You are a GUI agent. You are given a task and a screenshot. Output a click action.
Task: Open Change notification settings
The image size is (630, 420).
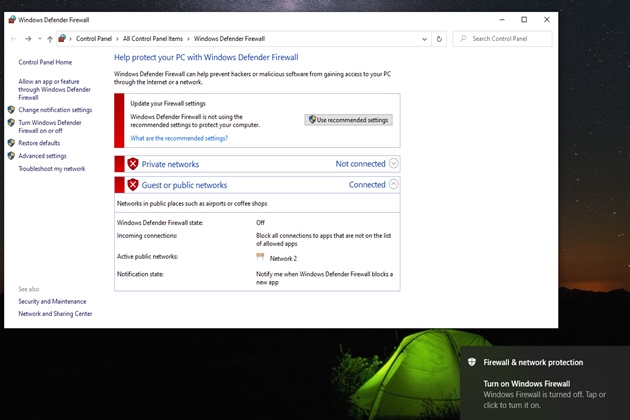[55, 110]
